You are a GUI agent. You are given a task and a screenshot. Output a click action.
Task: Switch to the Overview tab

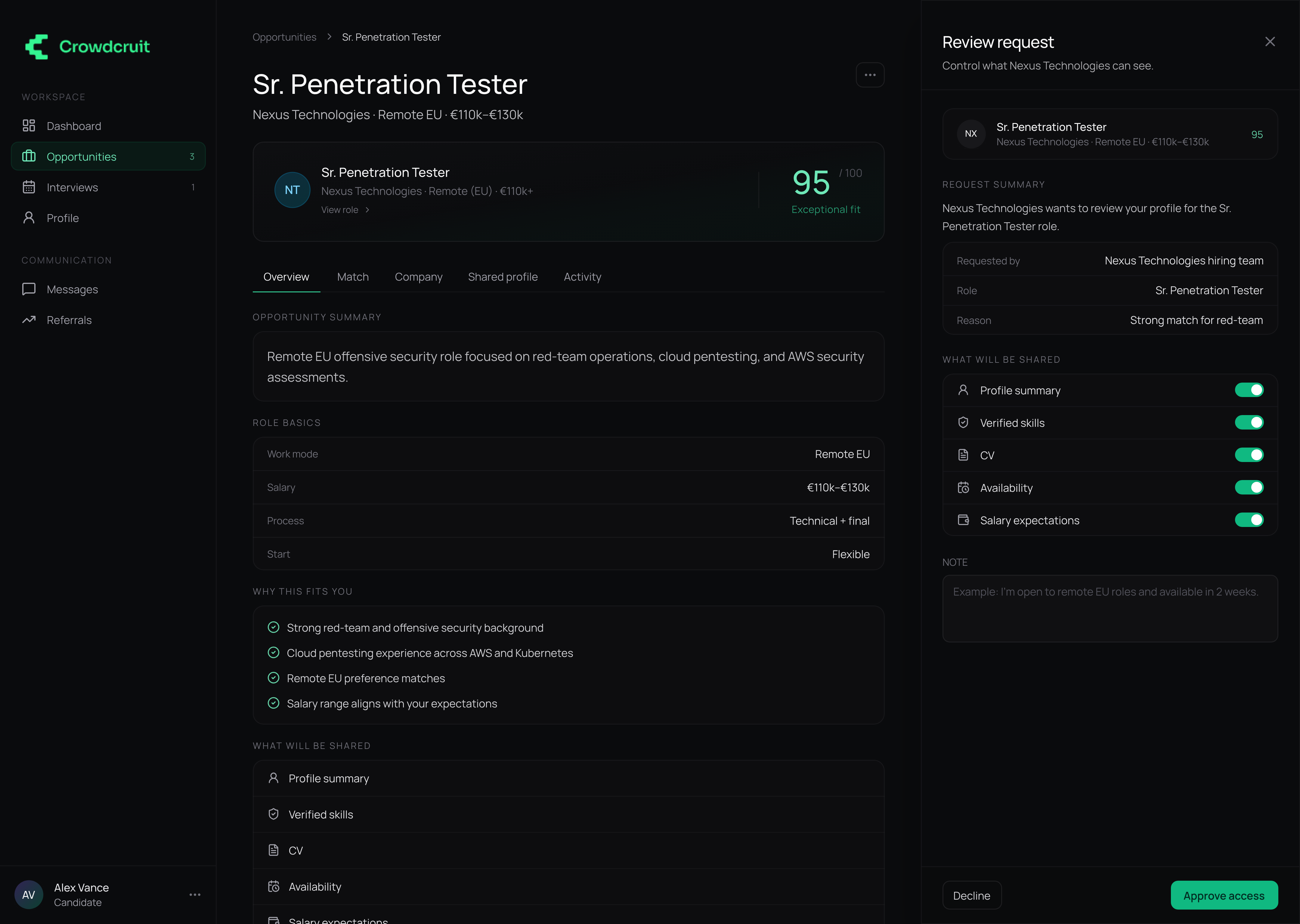286,277
